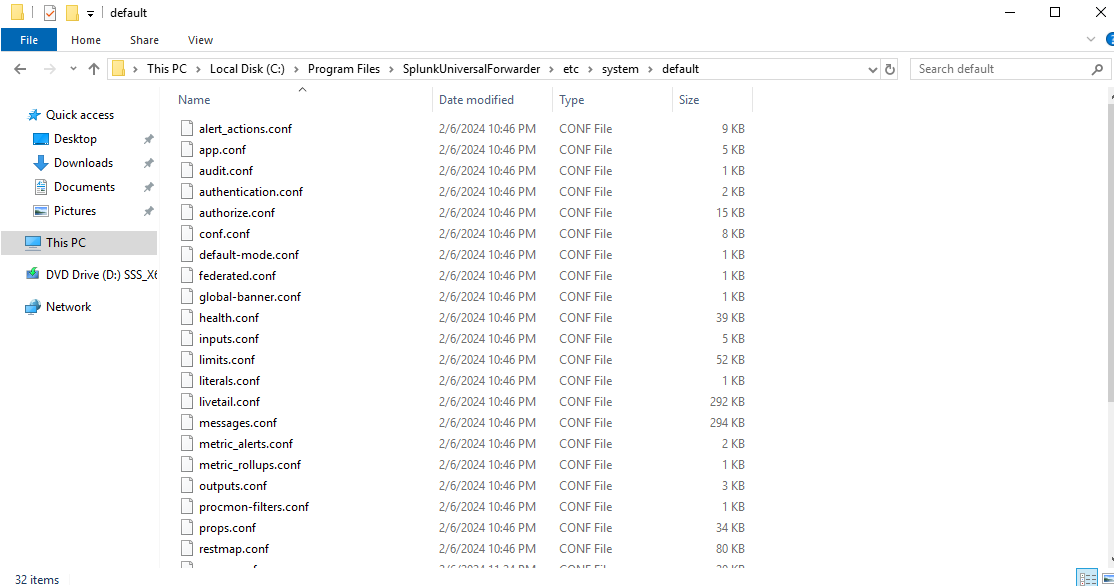Select the messages.conf file name

point(238,423)
